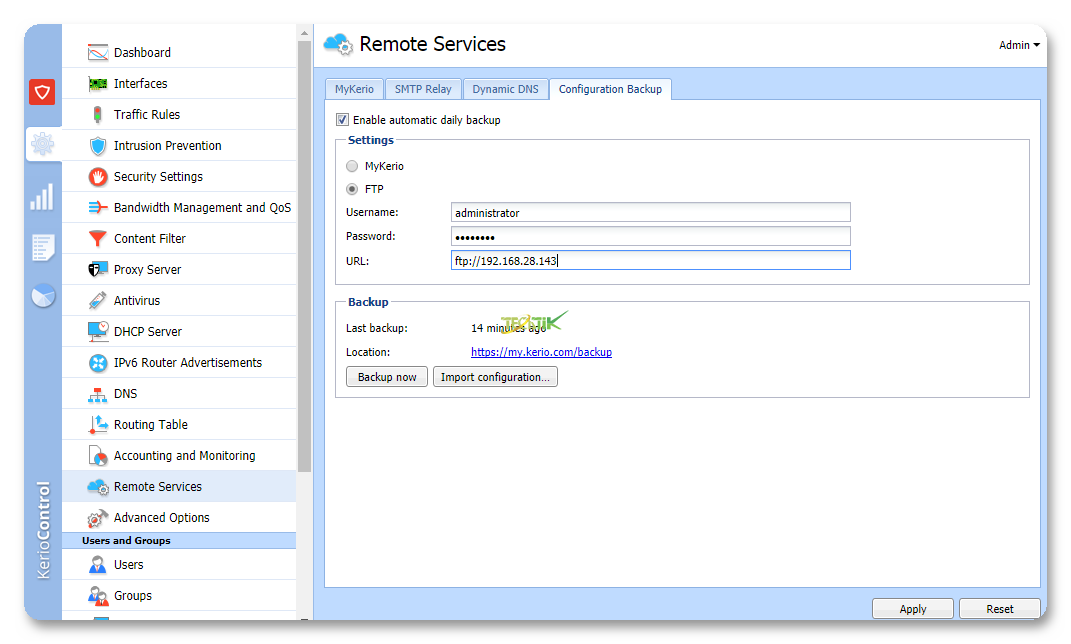Viewport: 1071px width, 644px height.
Task: Open the Admin dropdown menu
Action: 1019,45
